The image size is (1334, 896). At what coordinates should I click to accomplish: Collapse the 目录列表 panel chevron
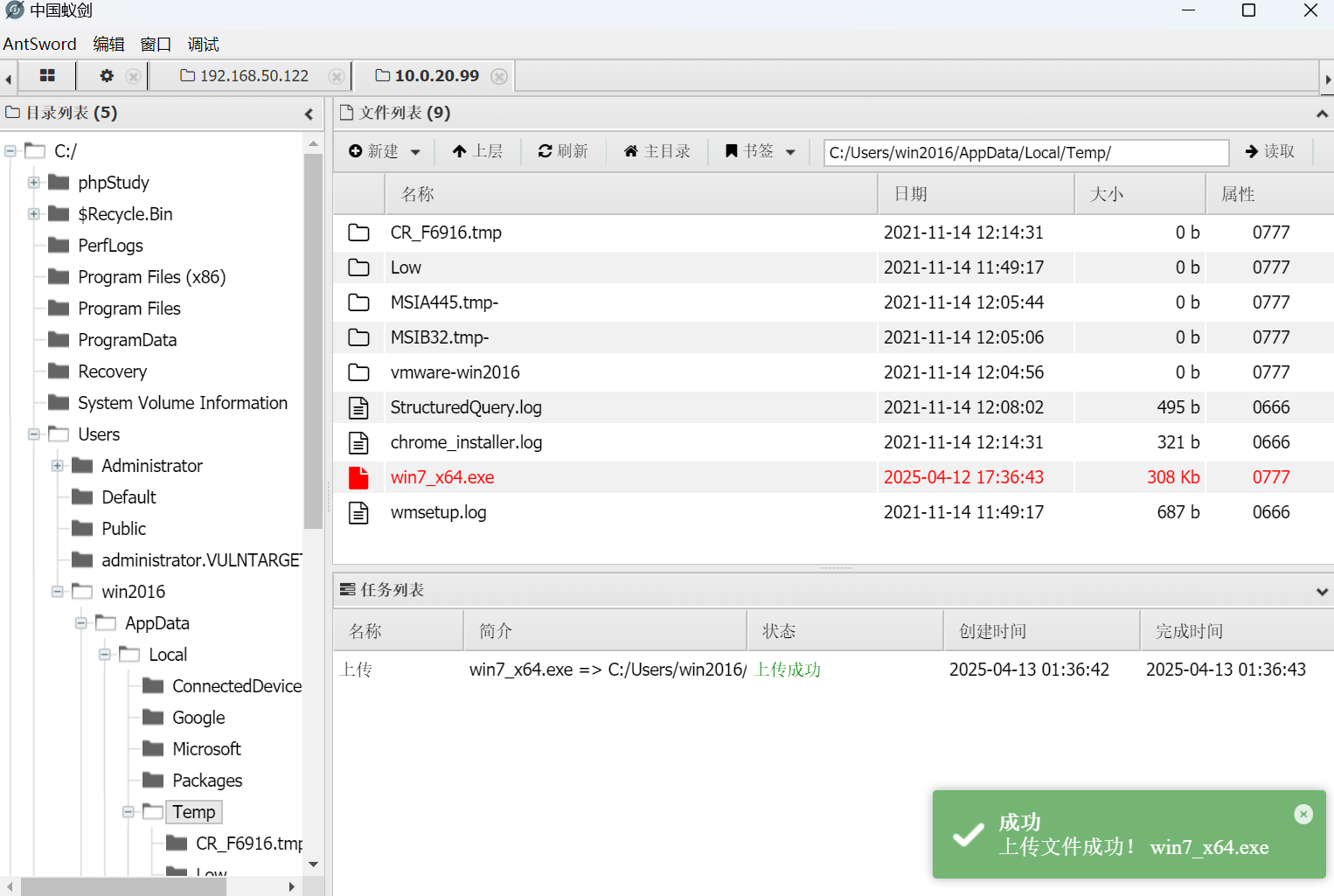click(309, 114)
